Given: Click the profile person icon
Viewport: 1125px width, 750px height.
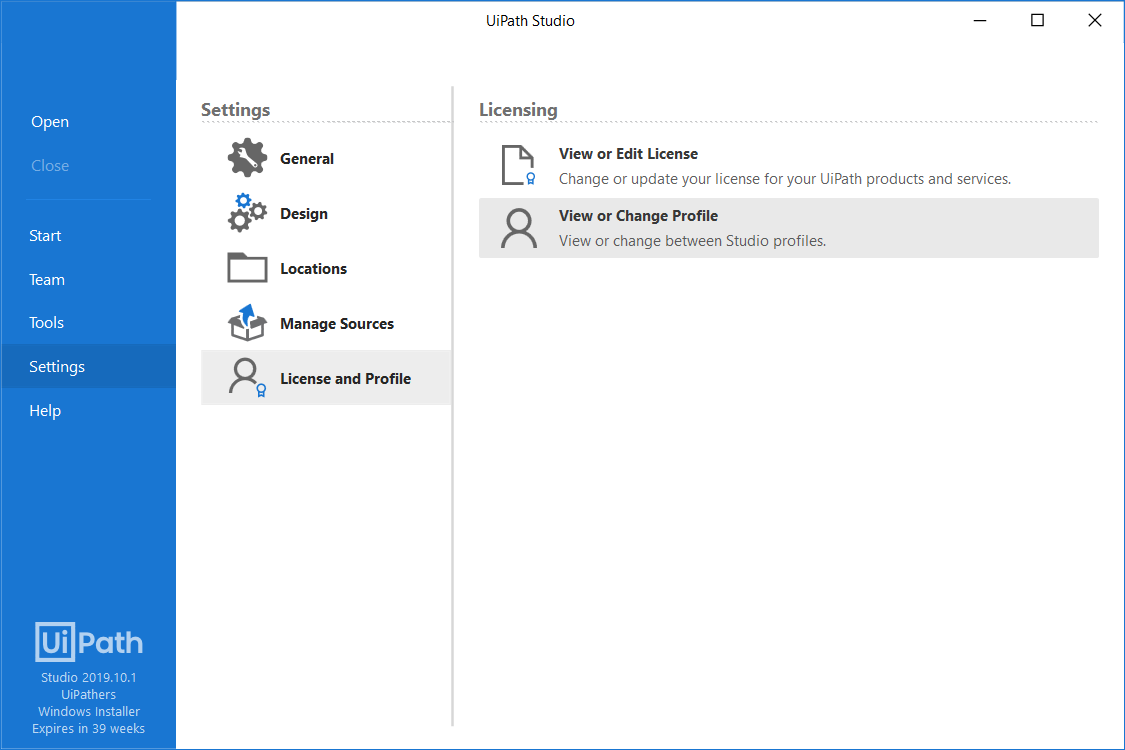Looking at the screenshot, I should [518, 228].
